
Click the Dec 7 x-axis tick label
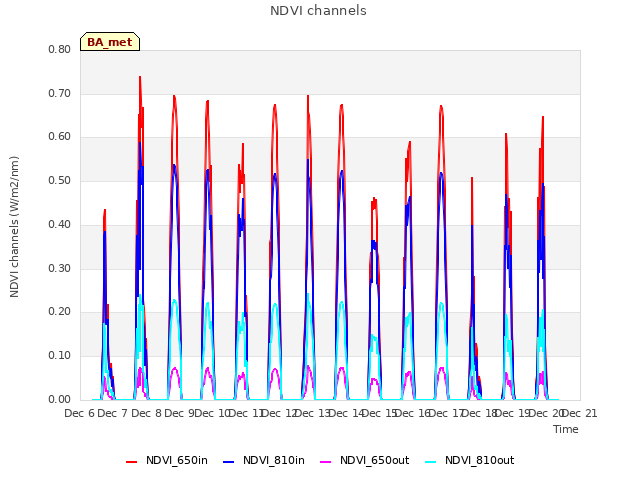[x=112, y=413]
